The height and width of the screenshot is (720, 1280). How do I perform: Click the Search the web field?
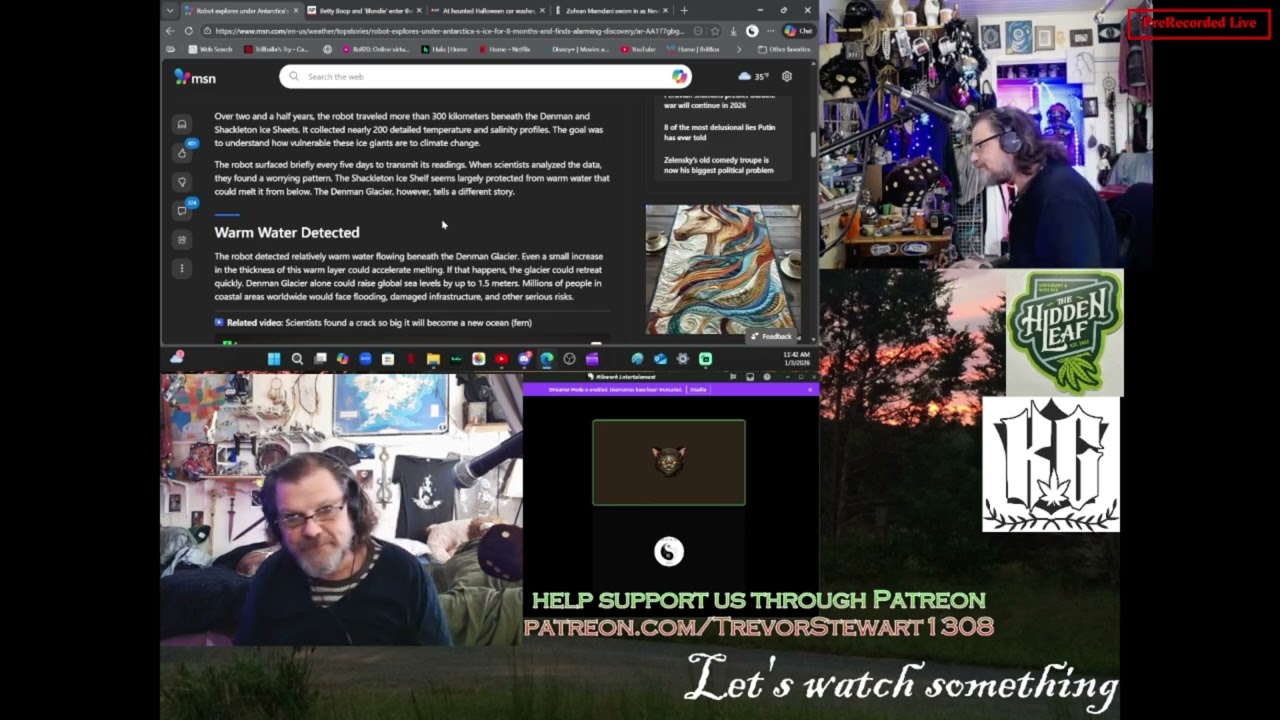(x=485, y=76)
